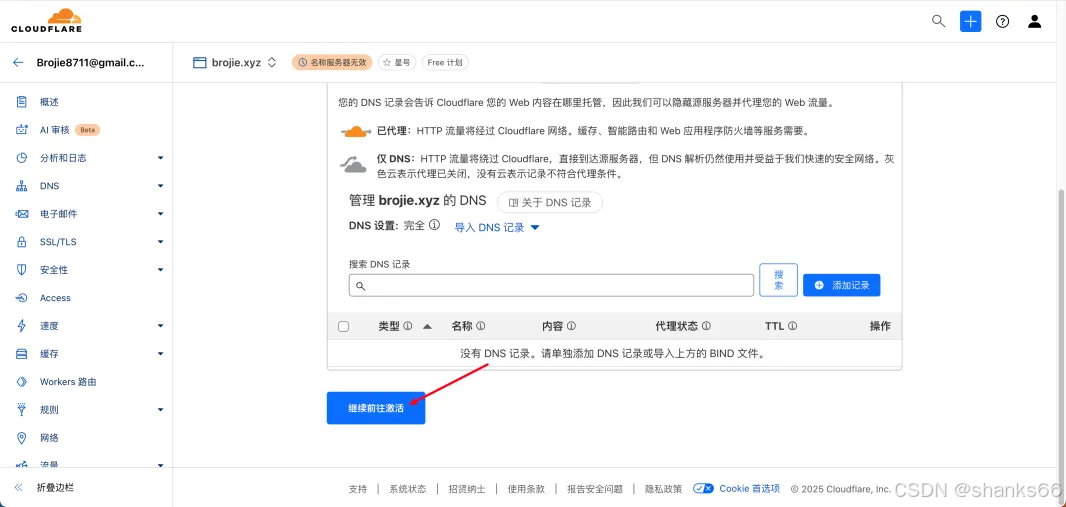Click 折叠边栏 label
The height and width of the screenshot is (507, 1066).
(55, 487)
